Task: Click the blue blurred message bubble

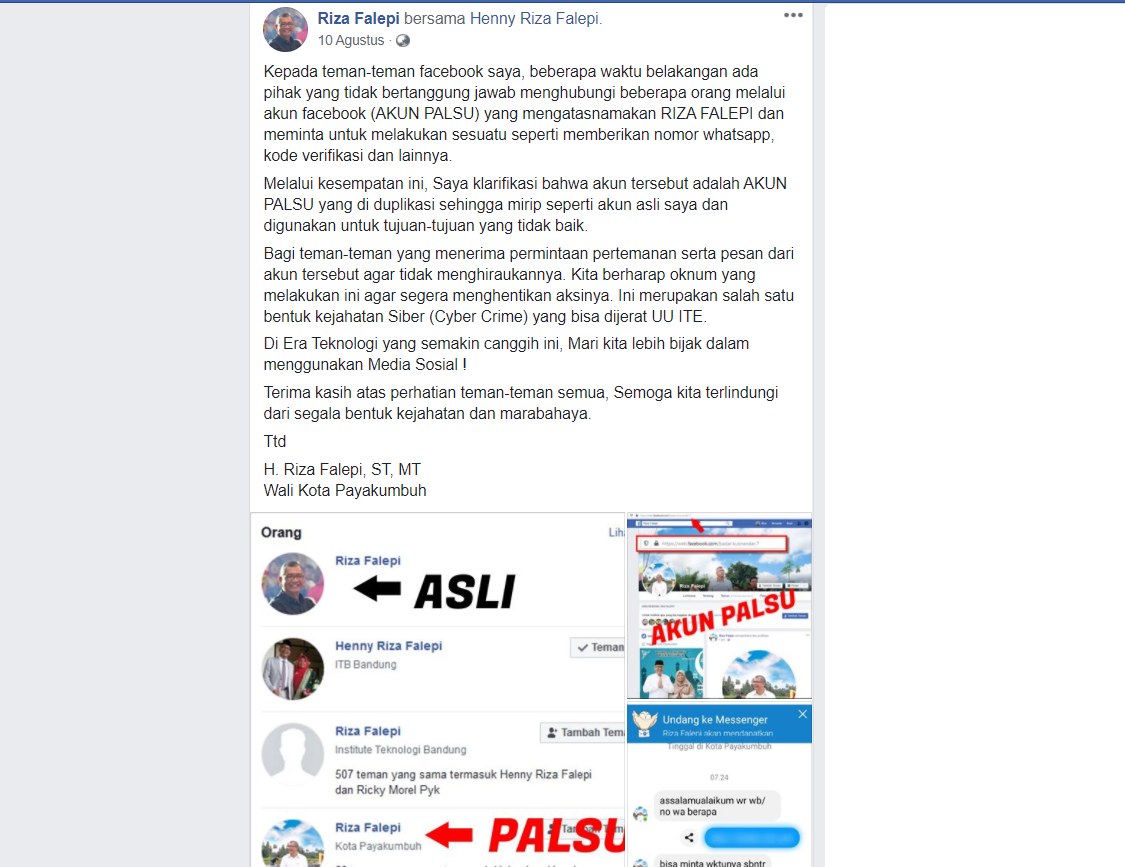Action: (x=752, y=837)
